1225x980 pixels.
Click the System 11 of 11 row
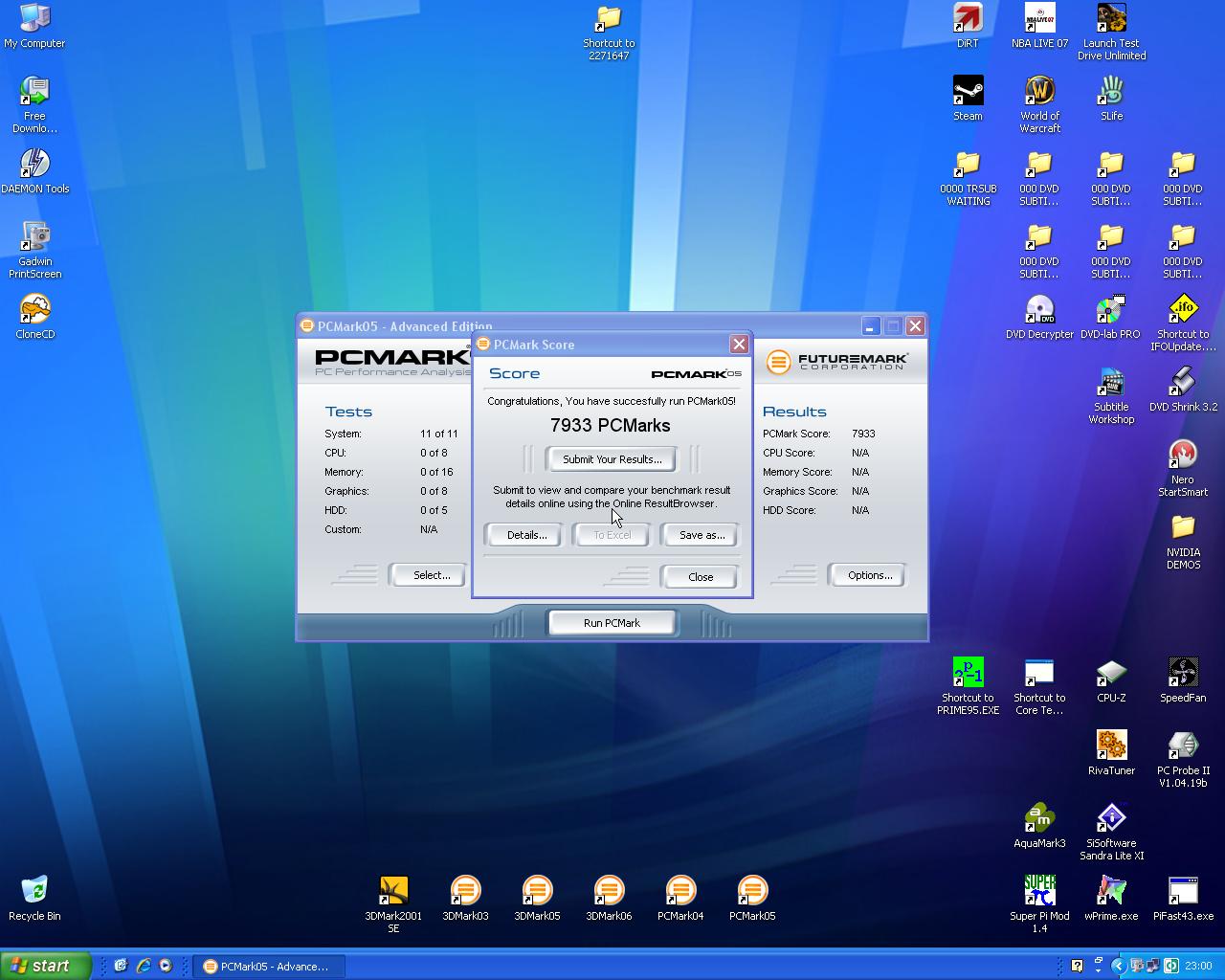(391, 434)
